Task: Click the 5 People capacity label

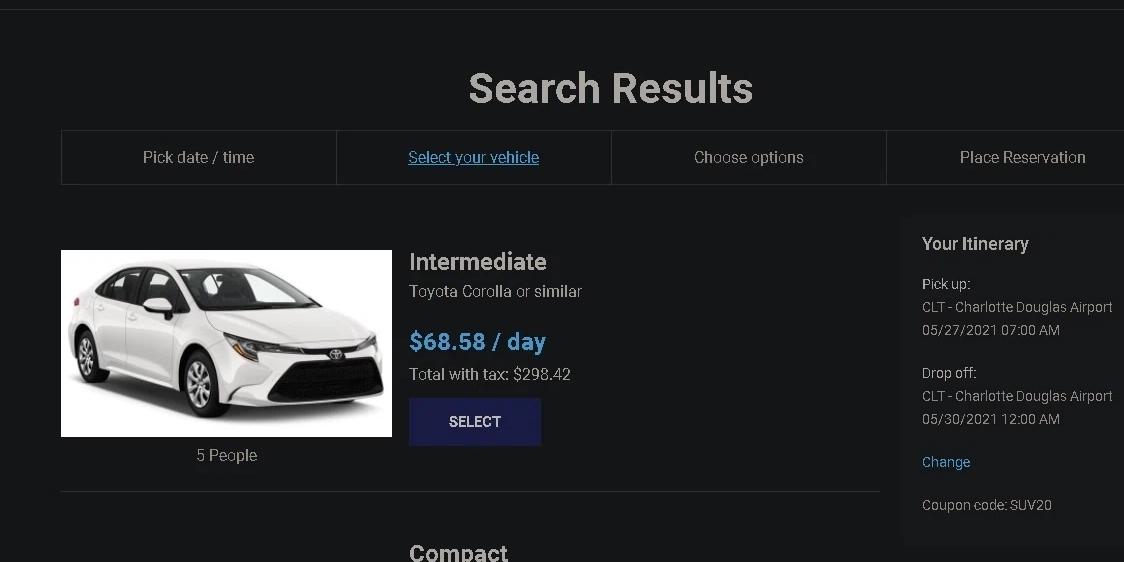Action: pos(227,455)
